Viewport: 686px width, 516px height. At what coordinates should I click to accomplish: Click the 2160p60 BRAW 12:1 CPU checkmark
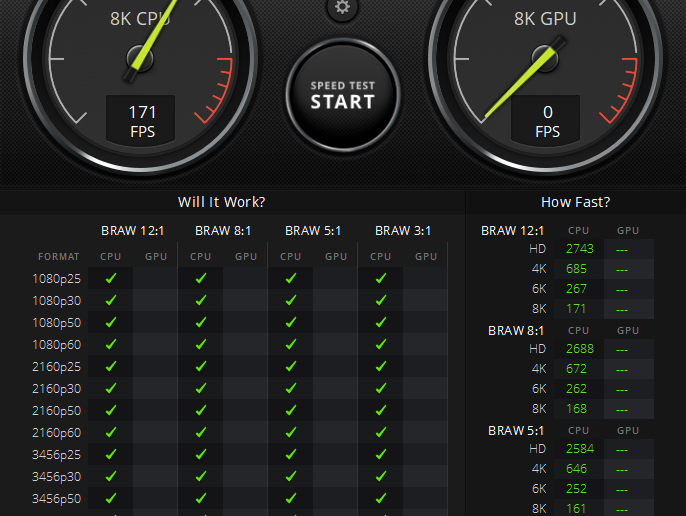(x=111, y=432)
